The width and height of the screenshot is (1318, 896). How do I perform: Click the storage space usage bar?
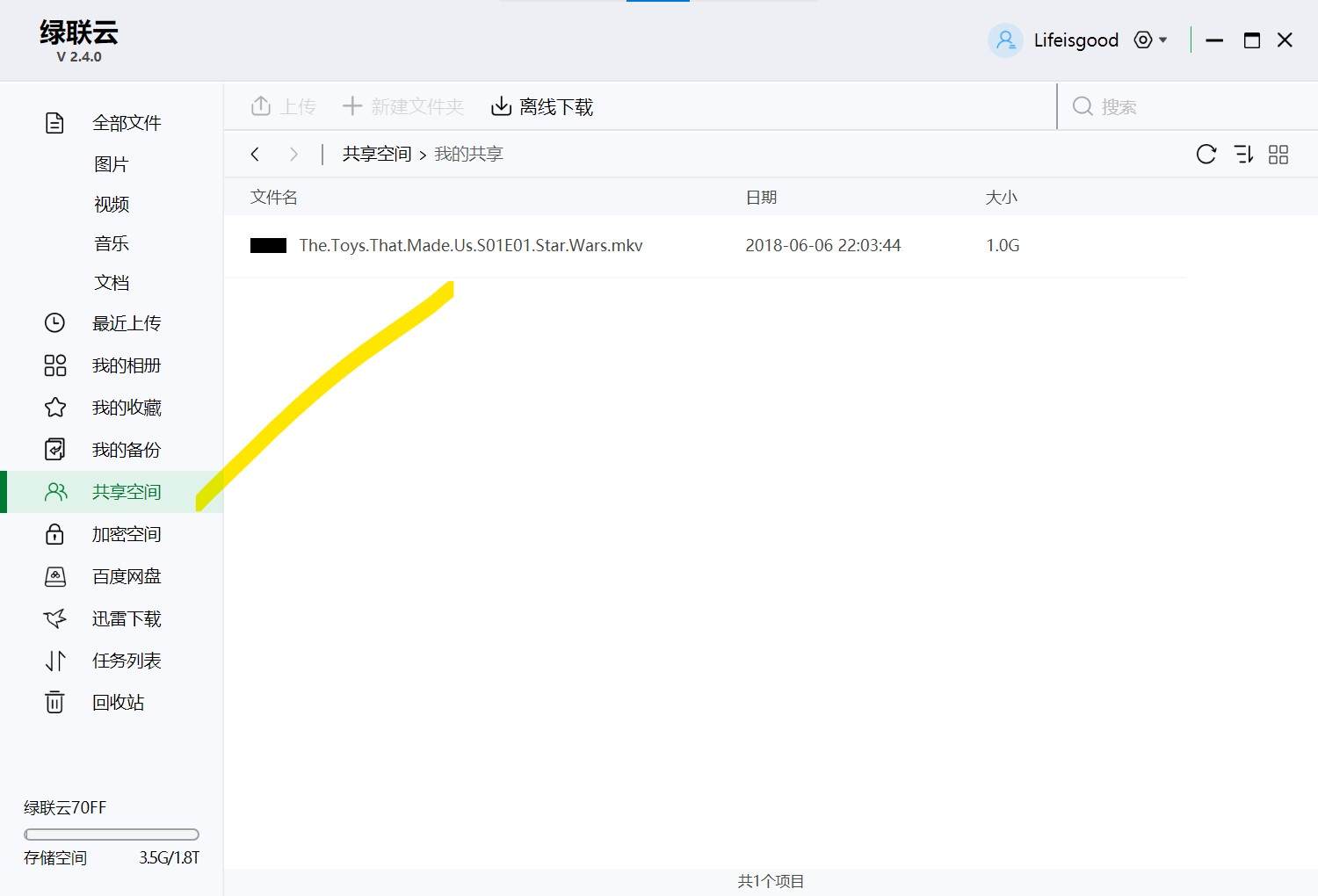pos(112,835)
